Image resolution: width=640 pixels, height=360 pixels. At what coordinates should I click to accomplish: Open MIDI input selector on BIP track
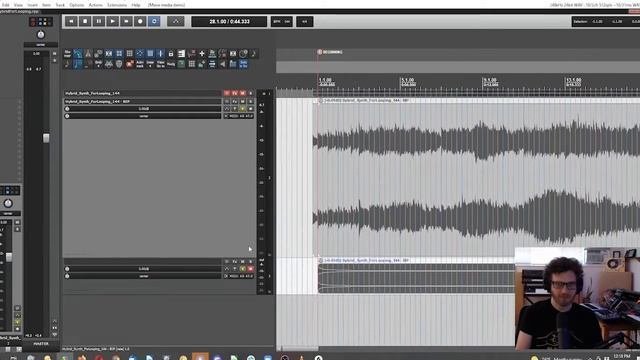click(239, 116)
